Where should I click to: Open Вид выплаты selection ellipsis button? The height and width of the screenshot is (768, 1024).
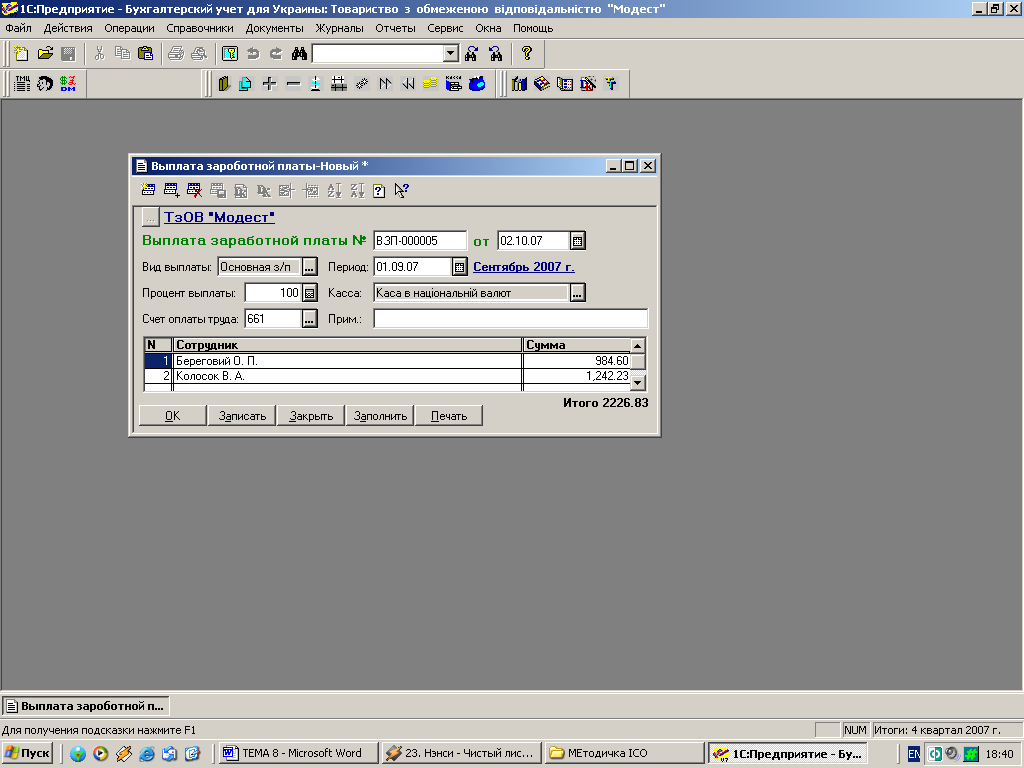[x=310, y=267]
